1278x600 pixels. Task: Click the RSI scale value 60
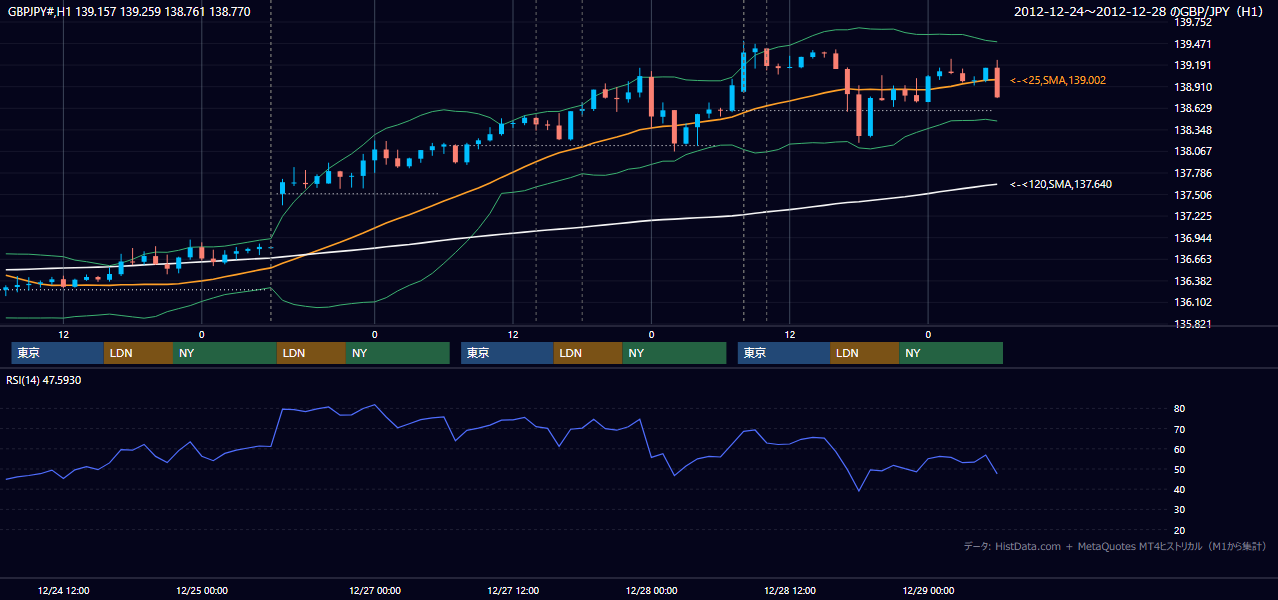(1180, 449)
